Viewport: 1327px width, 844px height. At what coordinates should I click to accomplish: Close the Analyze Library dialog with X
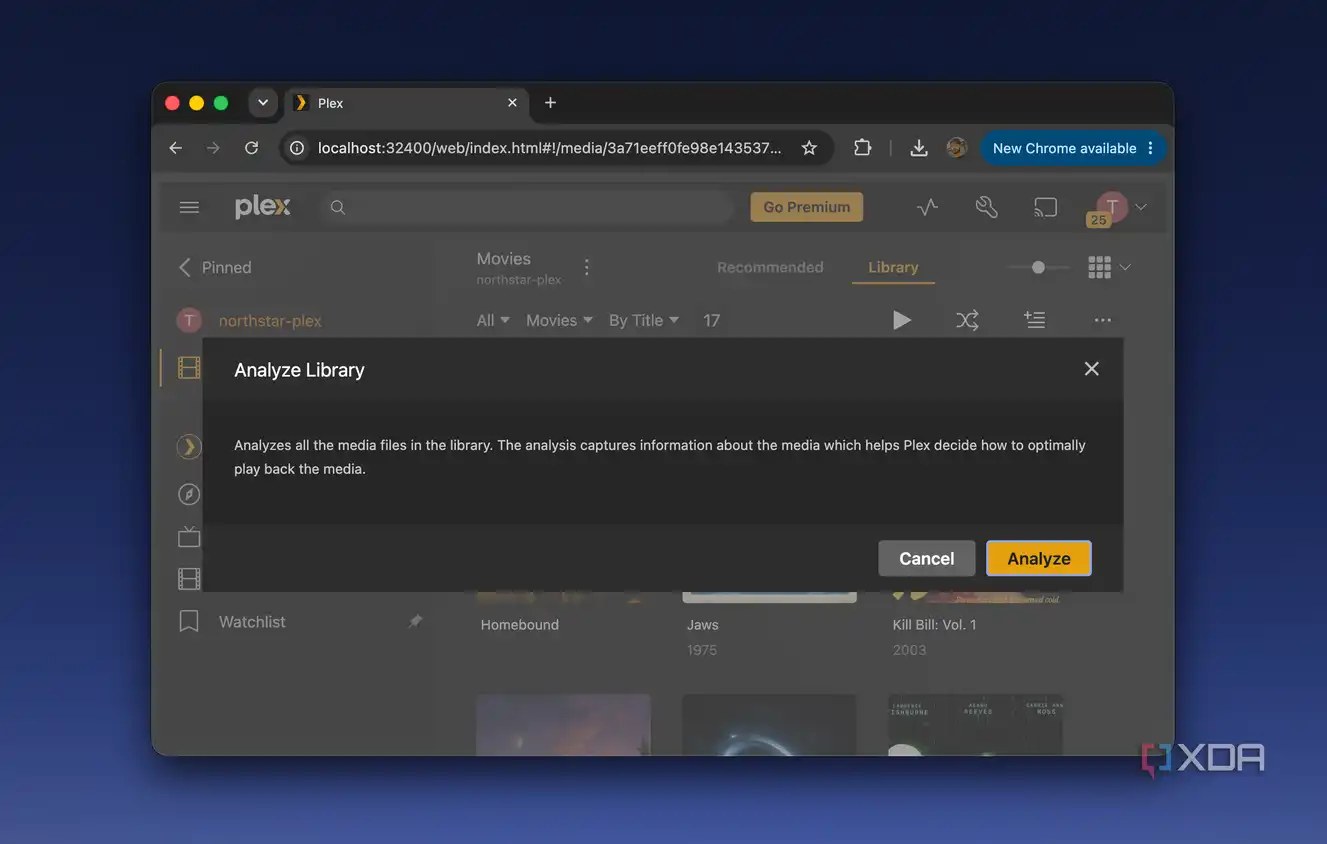tap(1091, 369)
